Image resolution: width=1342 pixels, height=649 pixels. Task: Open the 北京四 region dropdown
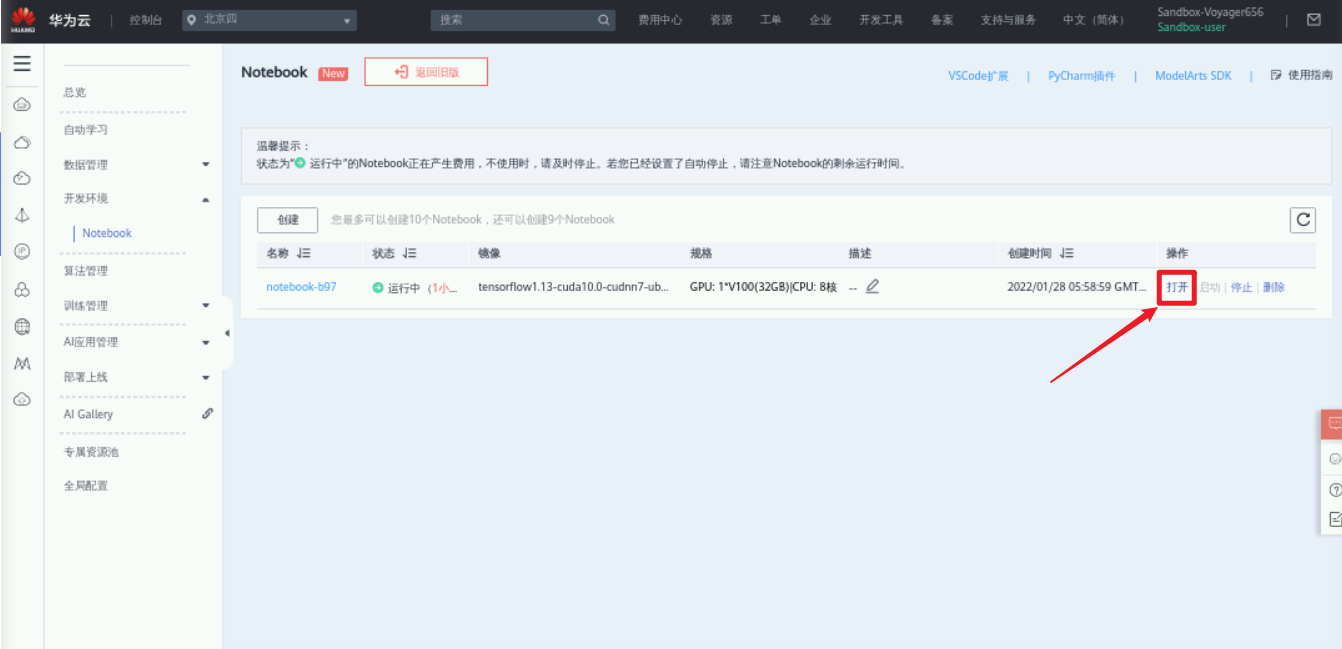click(x=269, y=20)
